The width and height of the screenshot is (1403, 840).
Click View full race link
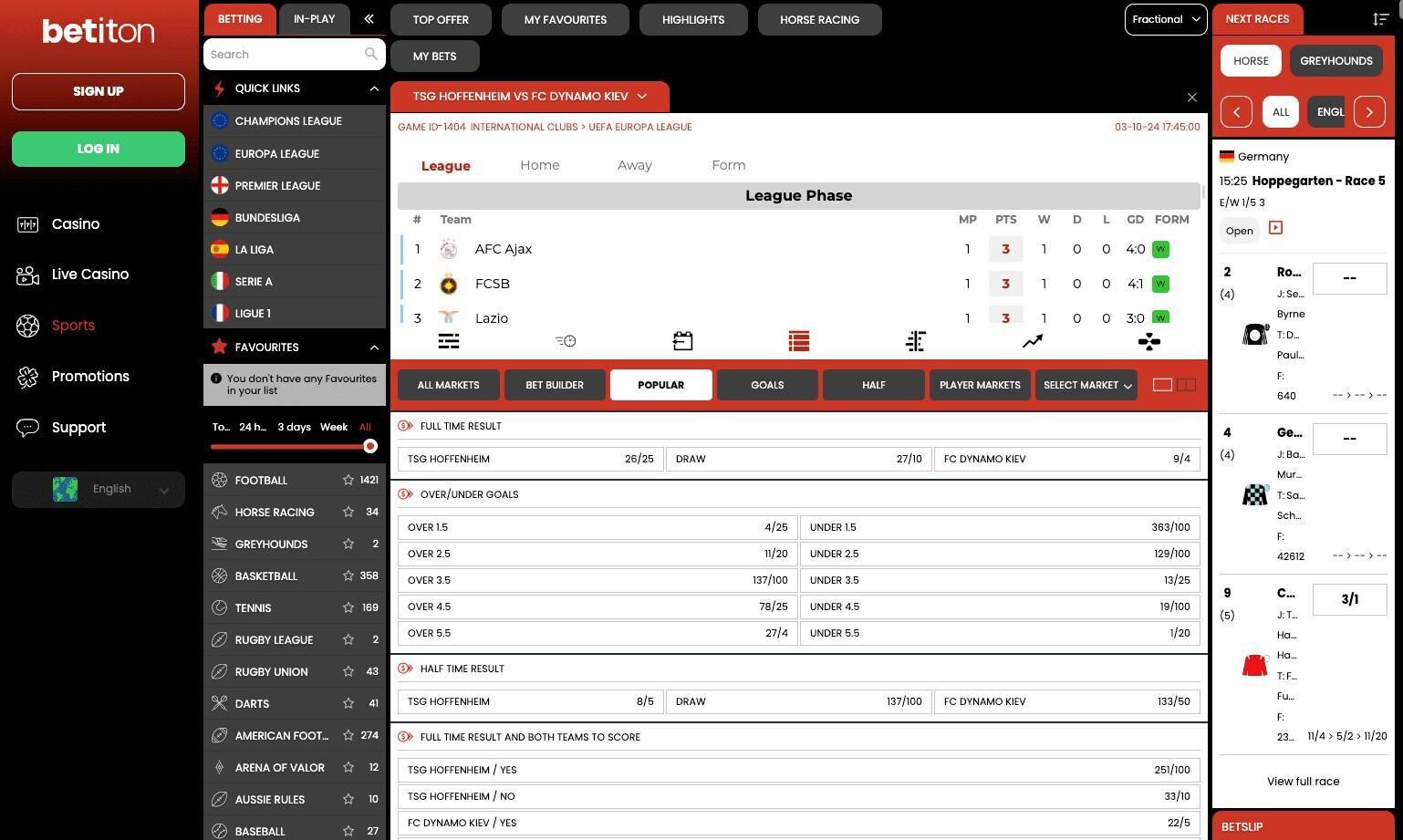[1303, 782]
